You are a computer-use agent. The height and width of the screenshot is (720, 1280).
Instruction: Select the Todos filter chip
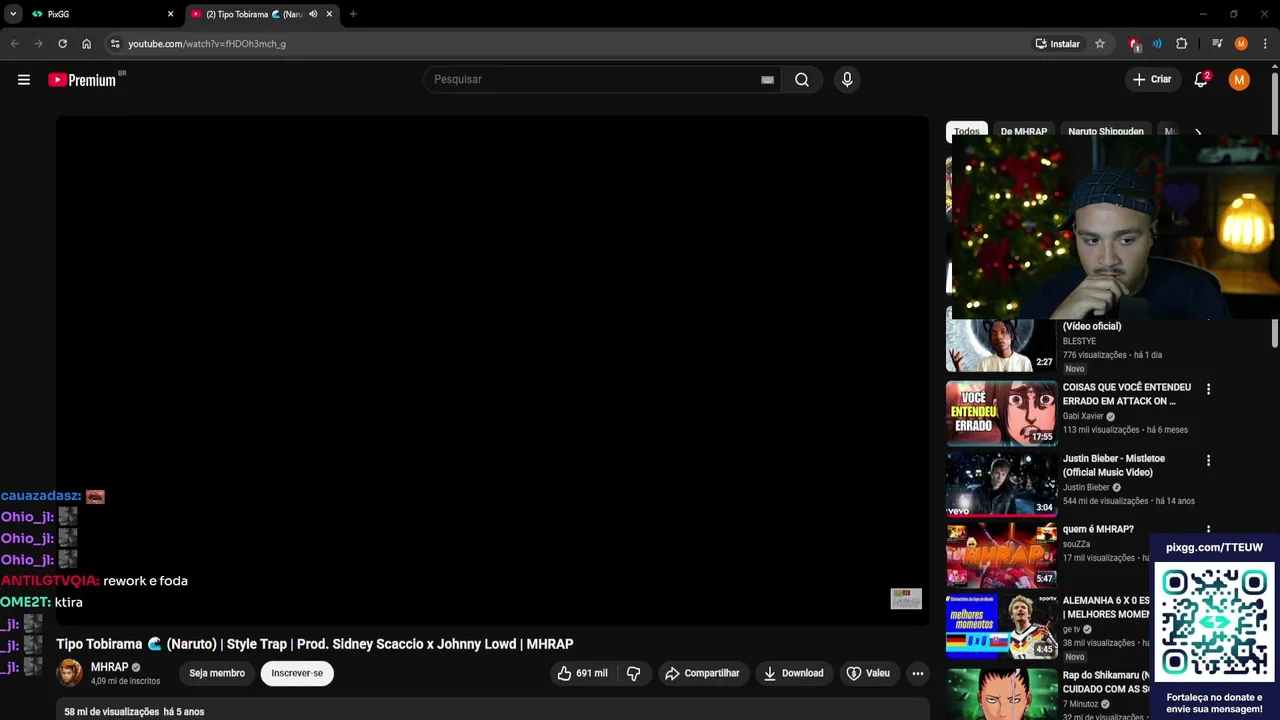point(967,131)
